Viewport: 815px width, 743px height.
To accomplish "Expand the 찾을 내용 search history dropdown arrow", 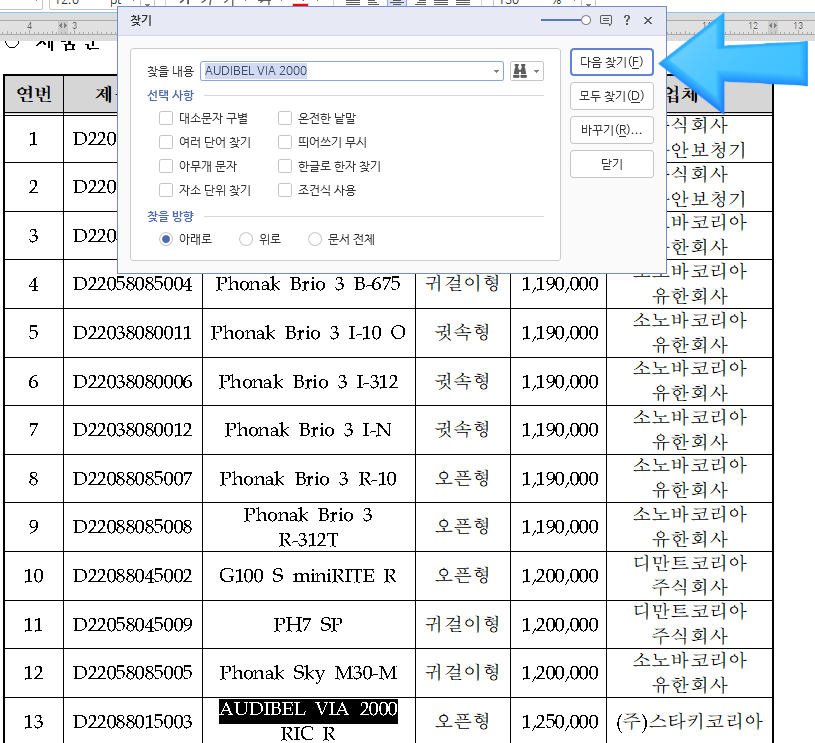I will pyautogui.click(x=497, y=71).
